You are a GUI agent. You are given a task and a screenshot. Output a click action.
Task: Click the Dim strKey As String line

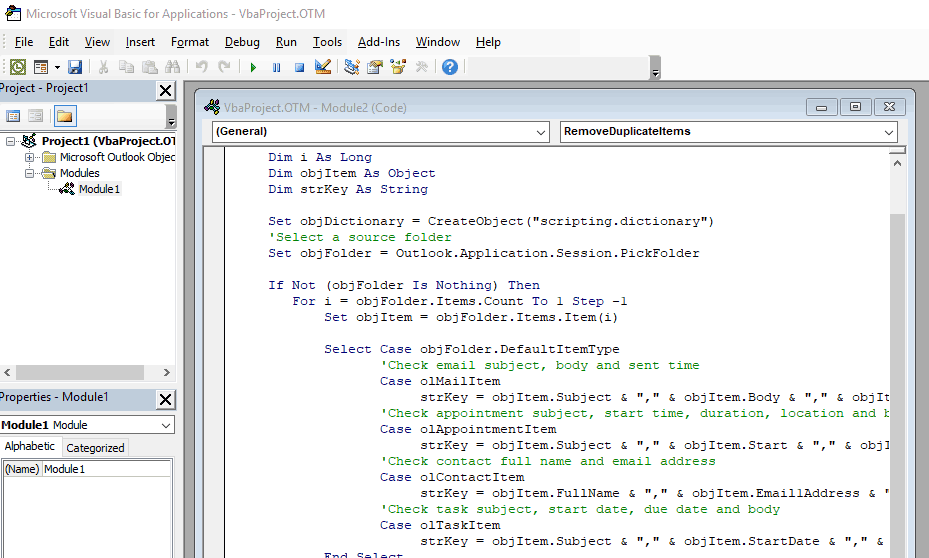click(x=348, y=189)
